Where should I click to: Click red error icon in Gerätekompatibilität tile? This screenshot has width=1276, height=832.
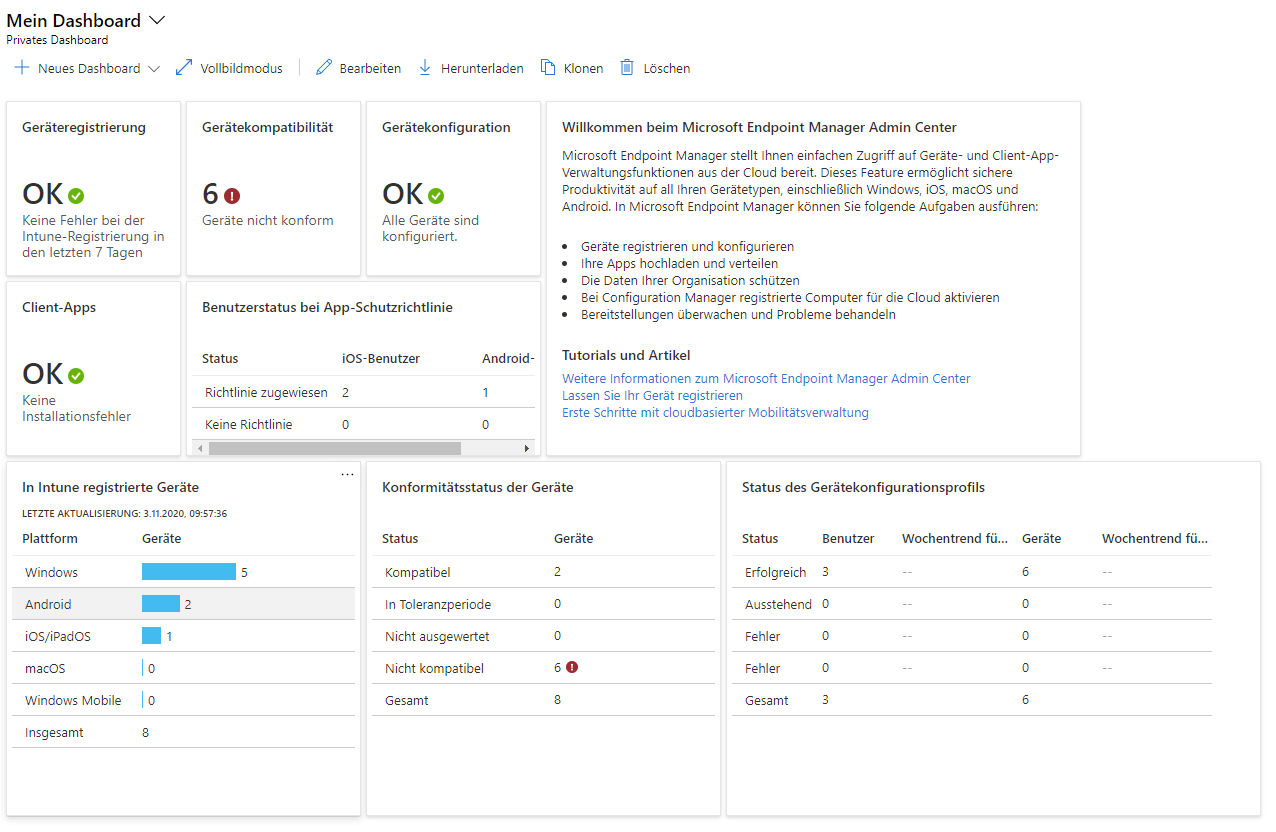(233, 196)
